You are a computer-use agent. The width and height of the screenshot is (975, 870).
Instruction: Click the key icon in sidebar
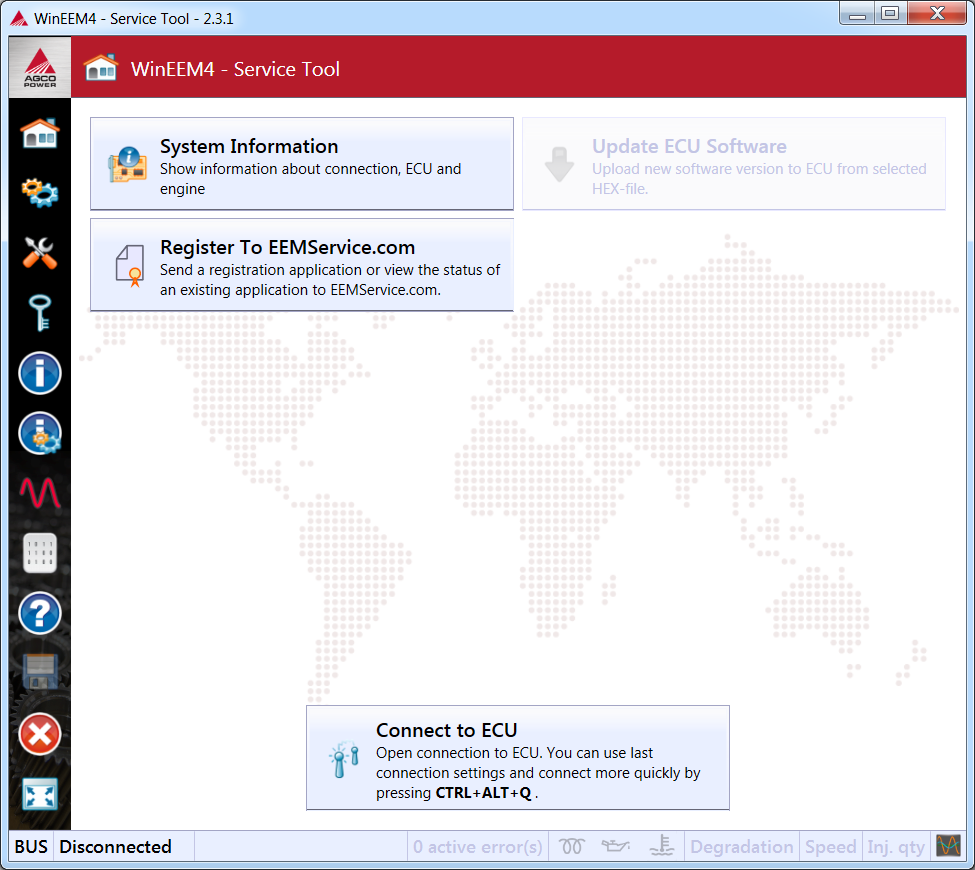(x=40, y=313)
